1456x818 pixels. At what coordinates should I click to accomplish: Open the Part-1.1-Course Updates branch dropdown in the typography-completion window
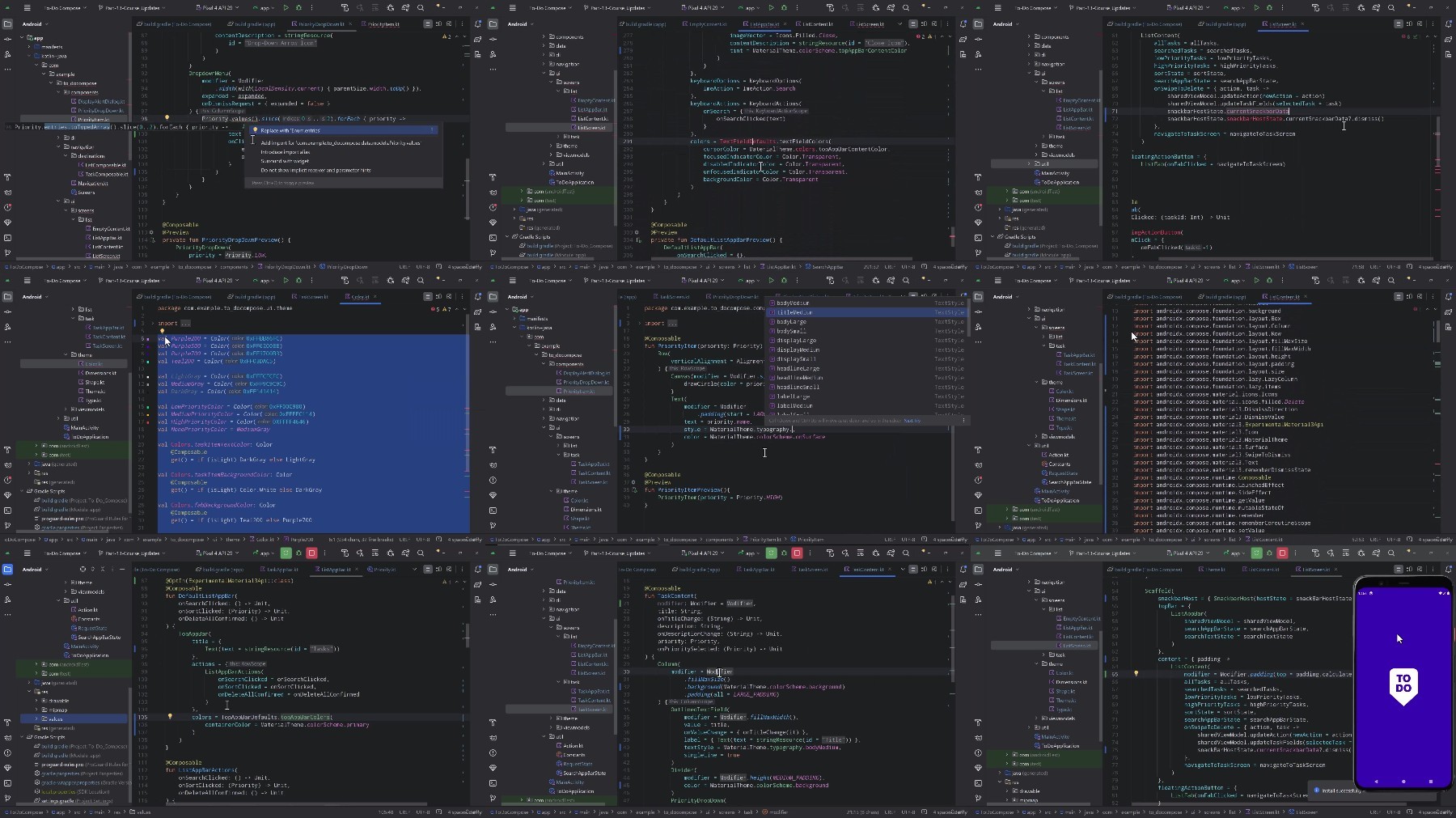(x=617, y=280)
